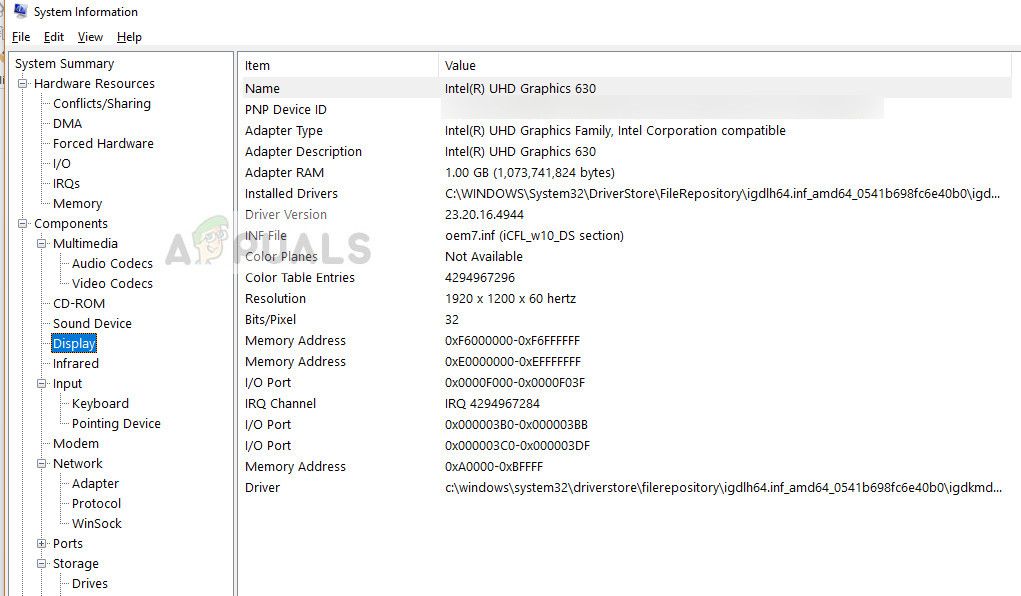The width and height of the screenshot is (1021, 596).
Task: Collapse the Network tree node
Action: [42, 464]
